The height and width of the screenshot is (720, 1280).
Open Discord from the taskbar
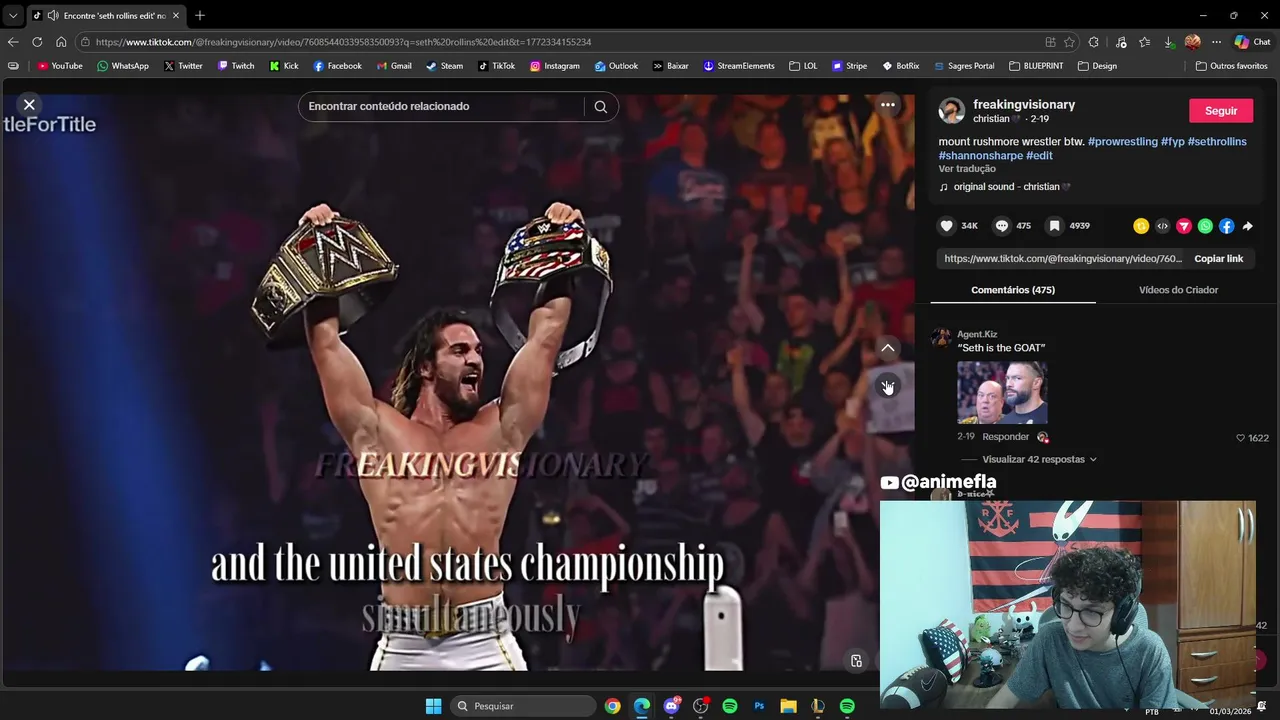tap(671, 706)
